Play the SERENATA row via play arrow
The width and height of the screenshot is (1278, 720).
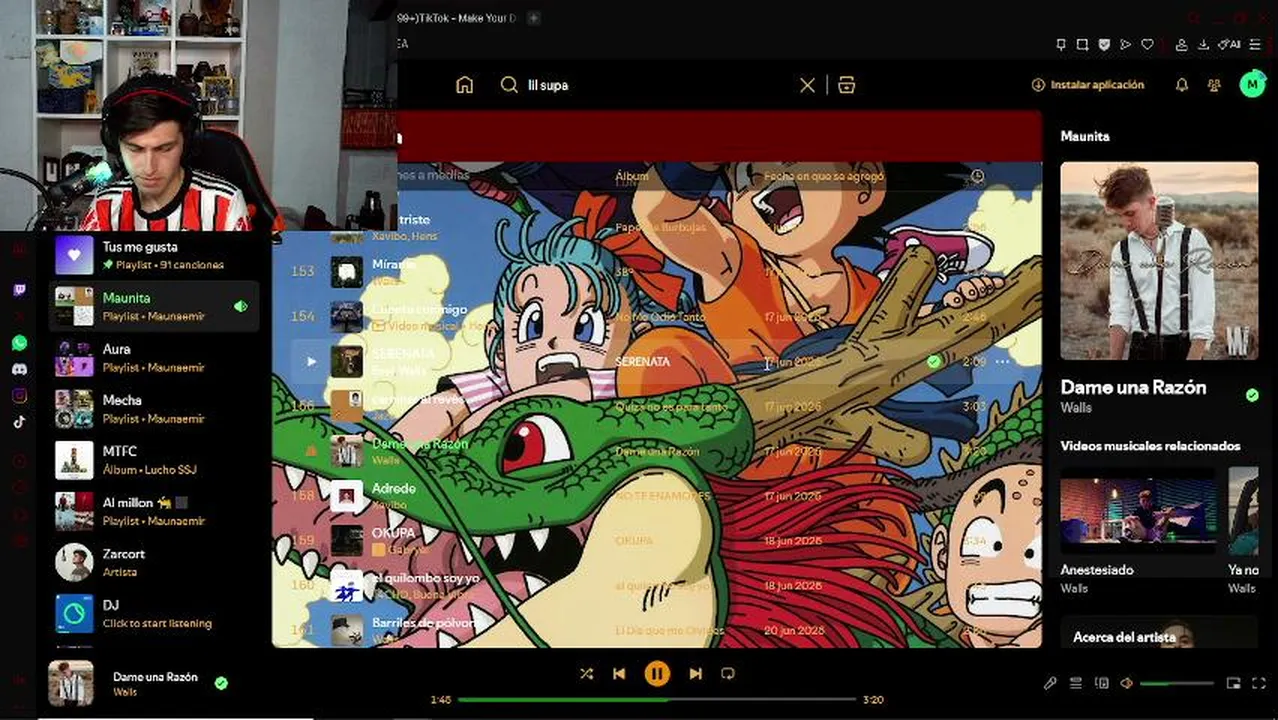tap(311, 361)
